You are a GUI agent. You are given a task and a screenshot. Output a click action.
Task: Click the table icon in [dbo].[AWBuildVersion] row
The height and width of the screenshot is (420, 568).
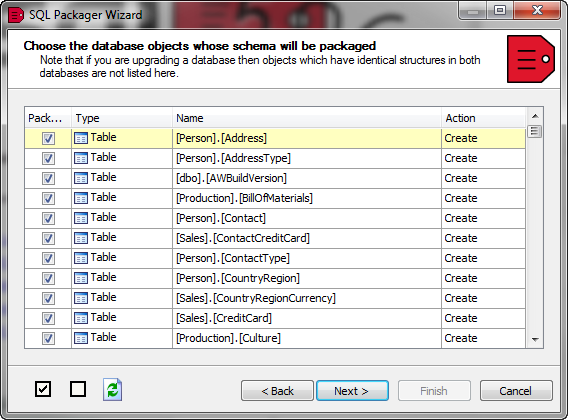point(81,178)
